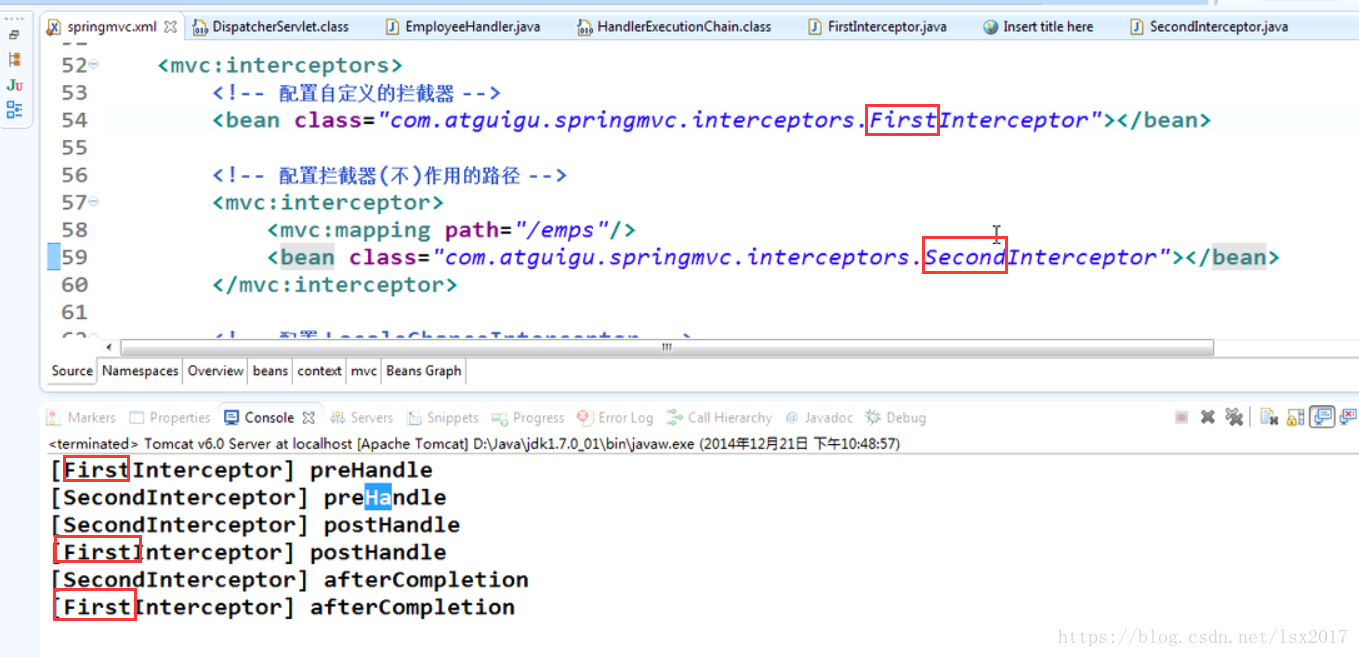
Task: Click the FirstInterceptor bean class on line 54
Action: tap(739, 121)
